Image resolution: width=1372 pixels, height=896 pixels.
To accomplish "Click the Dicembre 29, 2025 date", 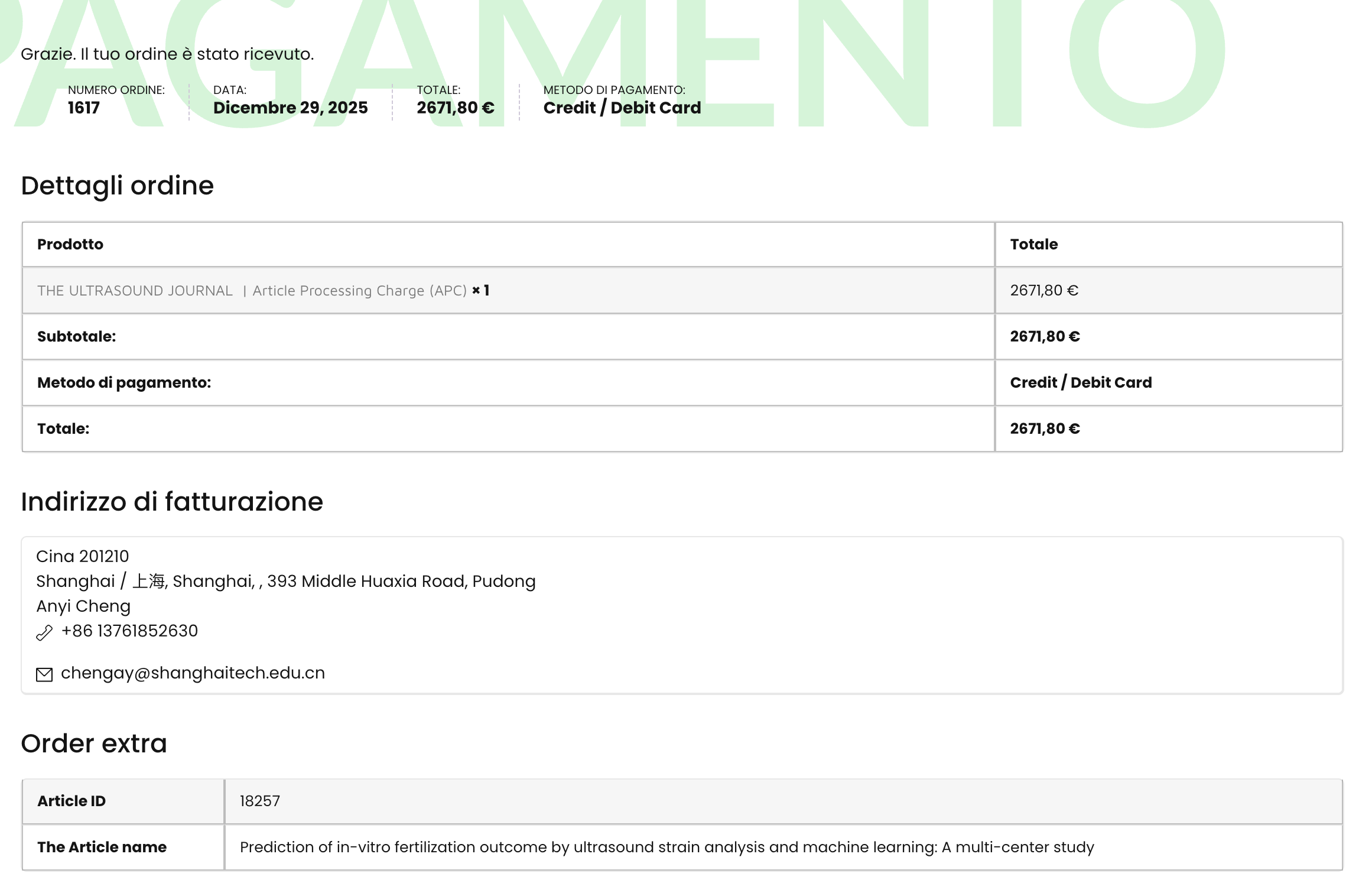I will [x=290, y=108].
